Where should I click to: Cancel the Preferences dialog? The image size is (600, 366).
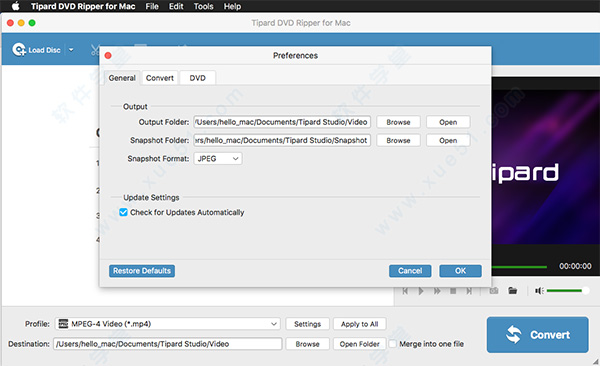click(410, 271)
